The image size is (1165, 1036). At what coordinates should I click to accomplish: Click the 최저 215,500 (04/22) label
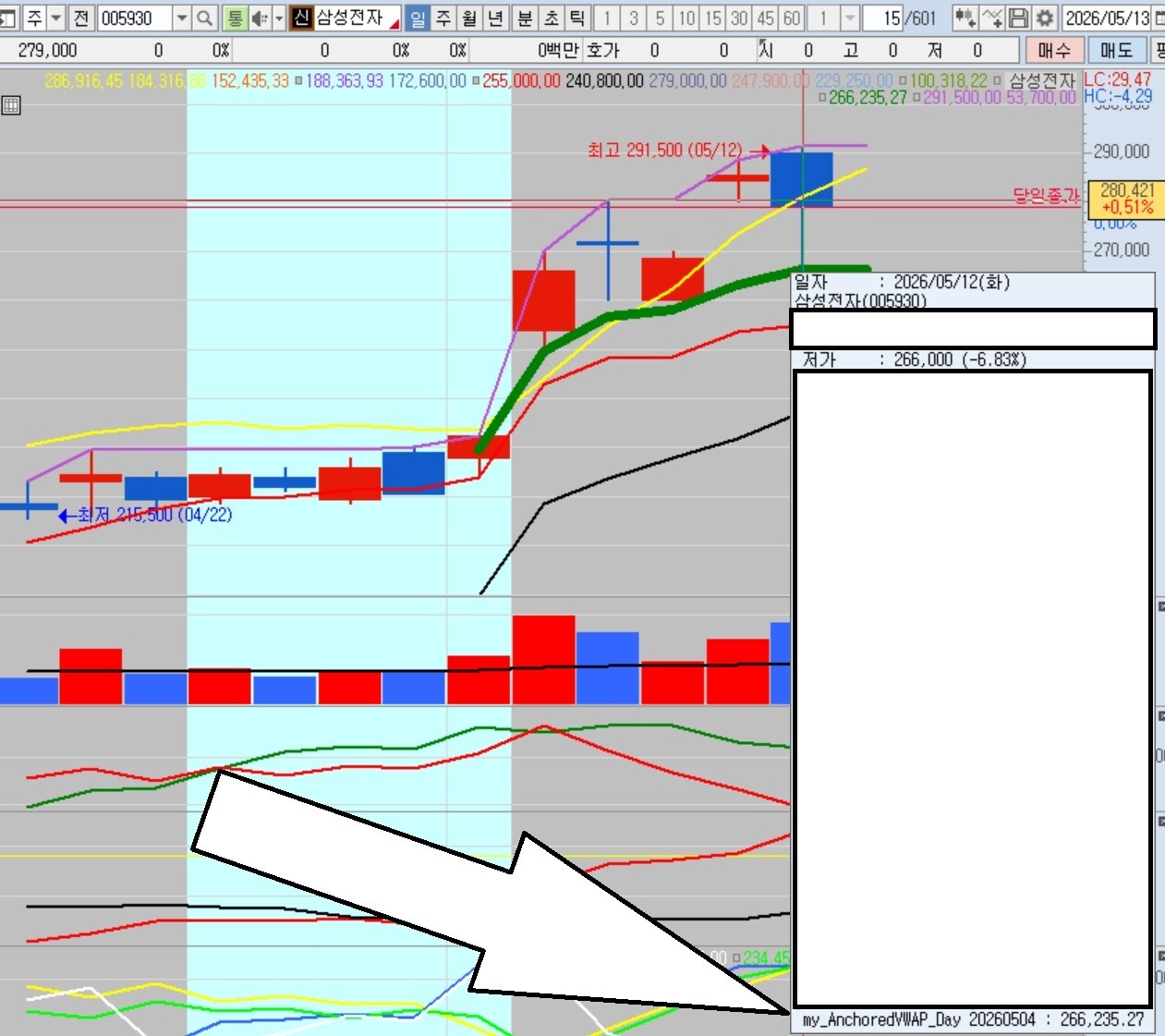[x=154, y=515]
